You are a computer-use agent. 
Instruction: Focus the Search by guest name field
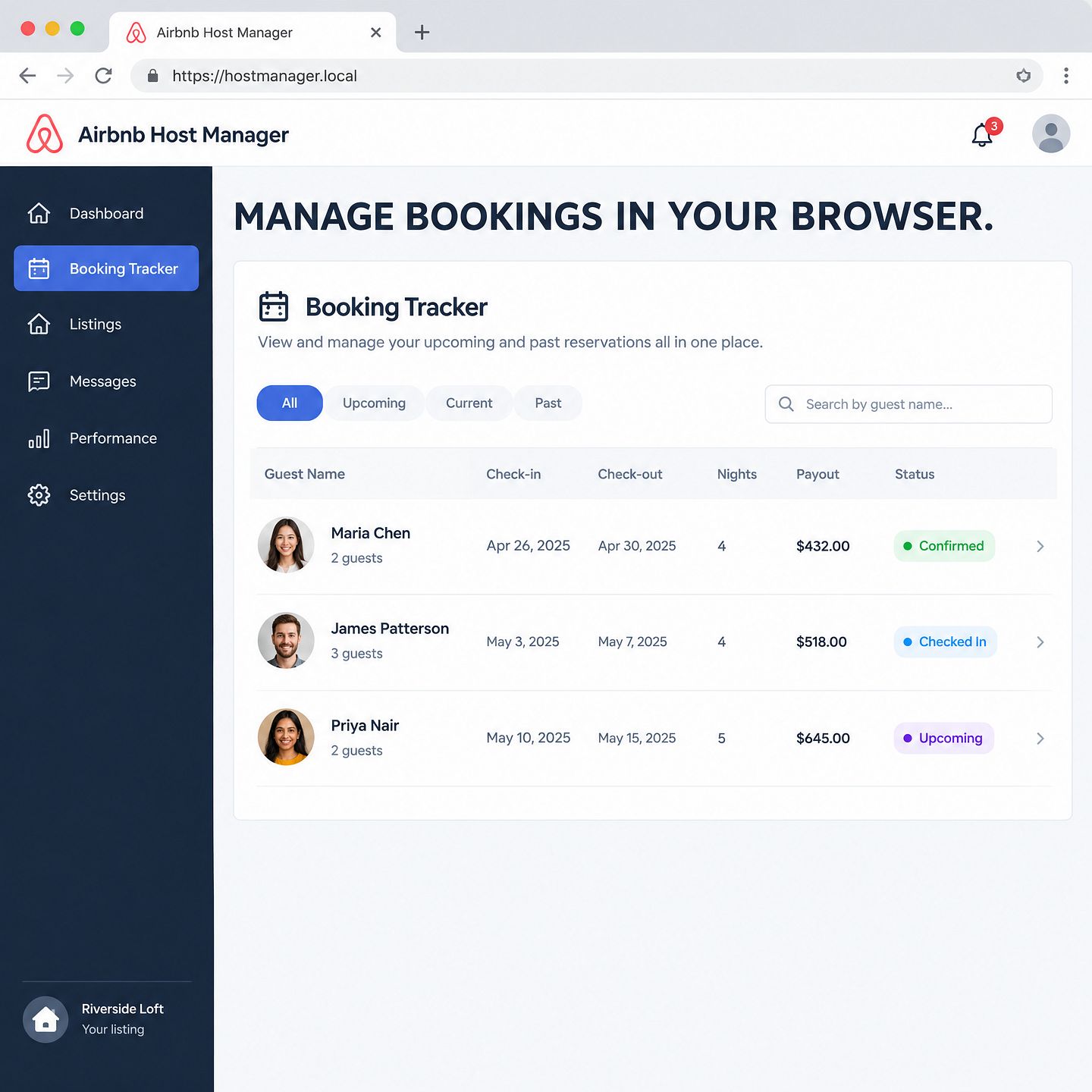[x=908, y=404]
